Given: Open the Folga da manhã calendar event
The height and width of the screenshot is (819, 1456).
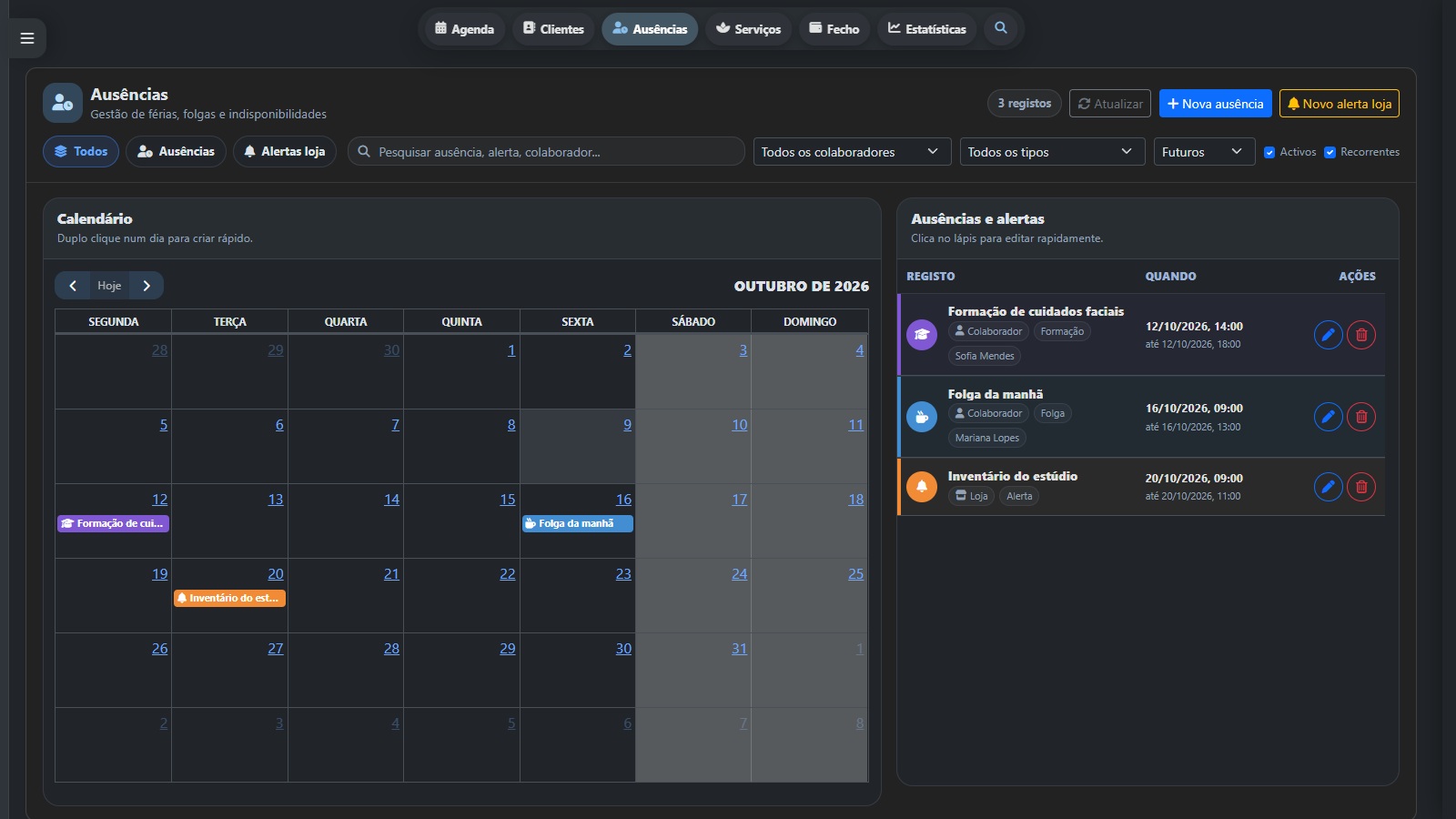Looking at the screenshot, I should coord(578,523).
